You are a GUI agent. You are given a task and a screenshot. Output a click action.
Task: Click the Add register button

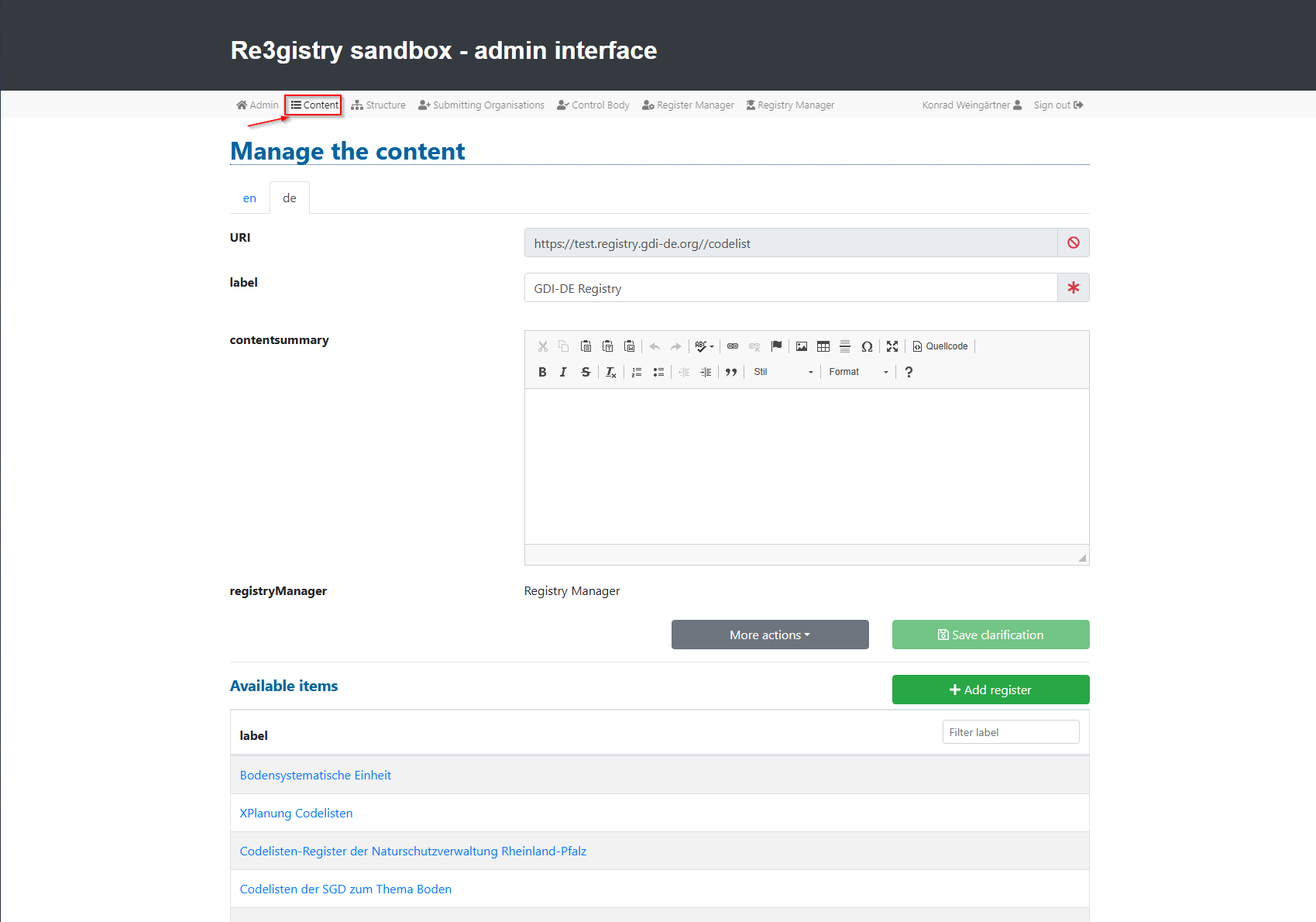point(990,690)
